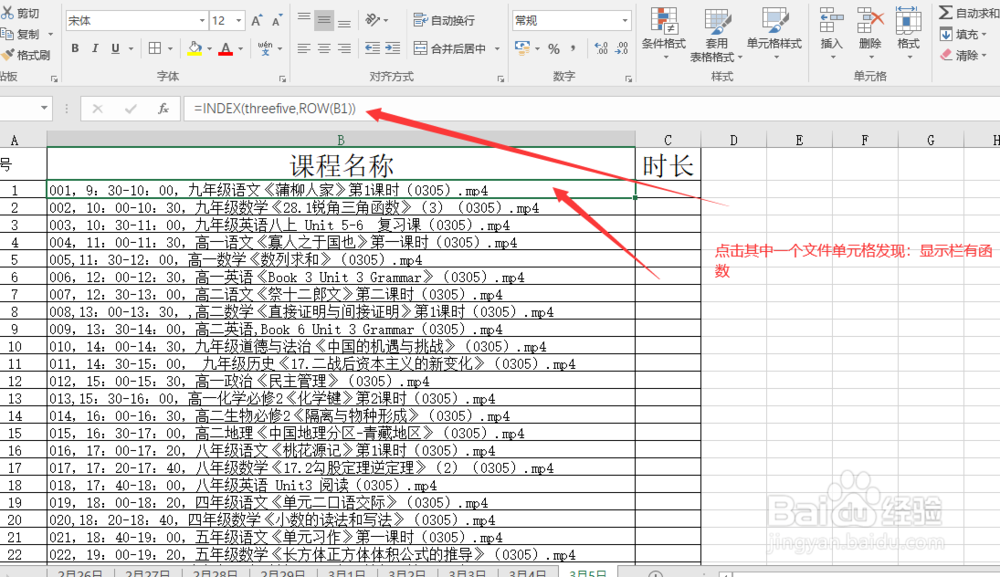Click the decrease indent icon
This screenshot has height=577, width=1000.
pos(372,48)
